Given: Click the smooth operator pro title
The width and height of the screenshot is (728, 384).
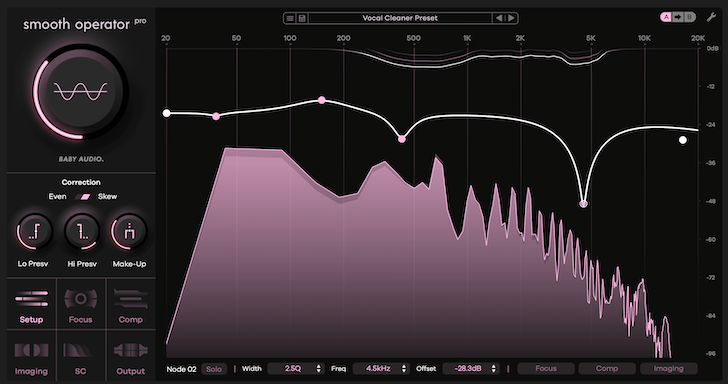Looking at the screenshot, I should [x=84, y=24].
